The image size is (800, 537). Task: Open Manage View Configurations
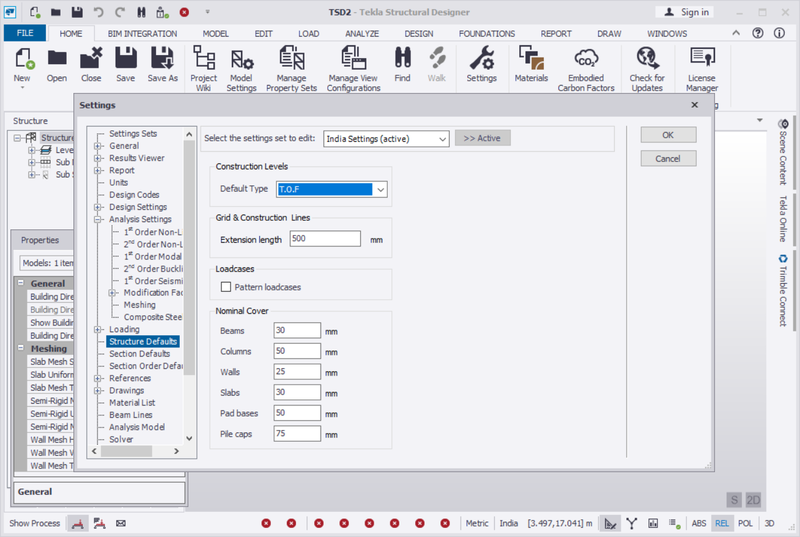click(354, 68)
